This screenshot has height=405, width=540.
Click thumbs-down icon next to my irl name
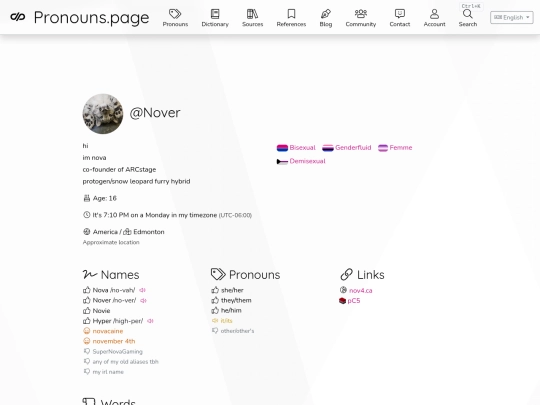coord(87,372)
